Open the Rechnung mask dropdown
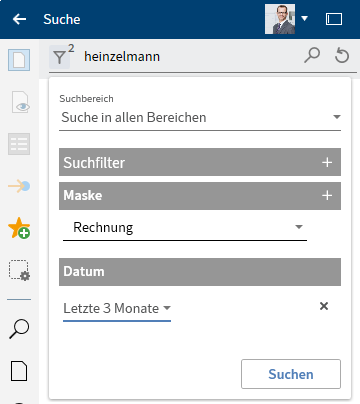360x404 pixels. [x=185, y=228]
